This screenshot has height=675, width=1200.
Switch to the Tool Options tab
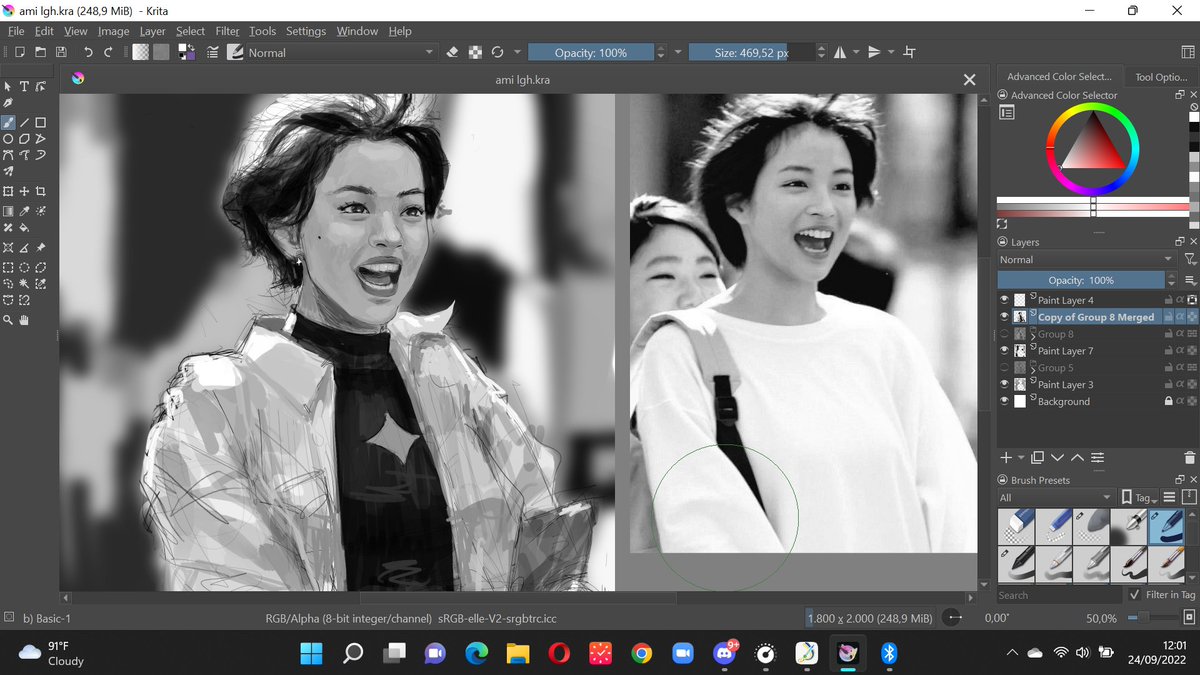pyautogui.click(x=1161, y=76)
